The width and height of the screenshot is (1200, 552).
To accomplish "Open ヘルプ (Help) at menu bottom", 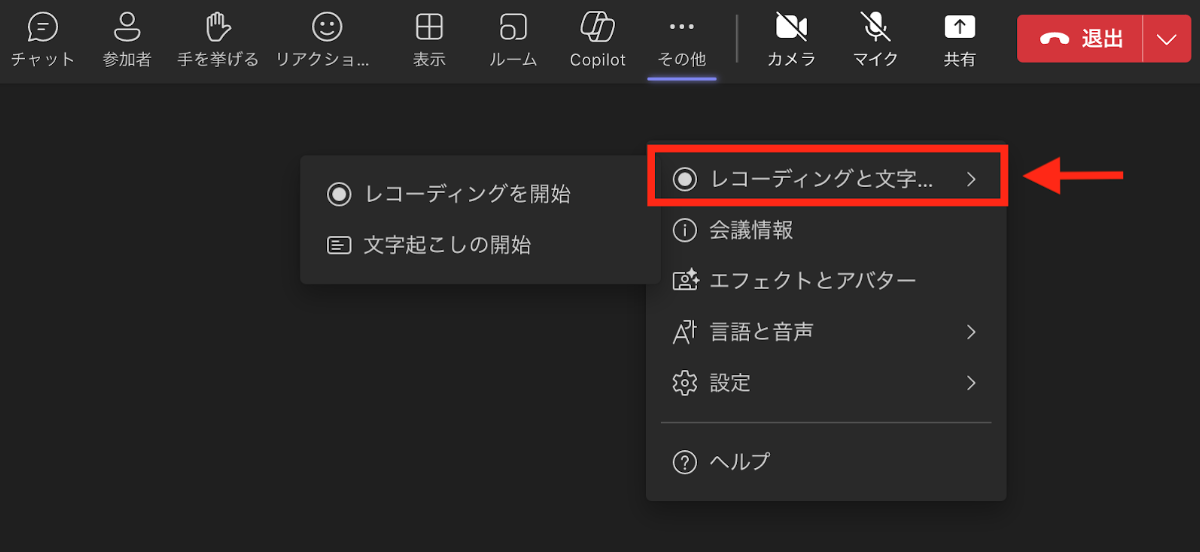I will pyautogui.click(x=740, y=462).
